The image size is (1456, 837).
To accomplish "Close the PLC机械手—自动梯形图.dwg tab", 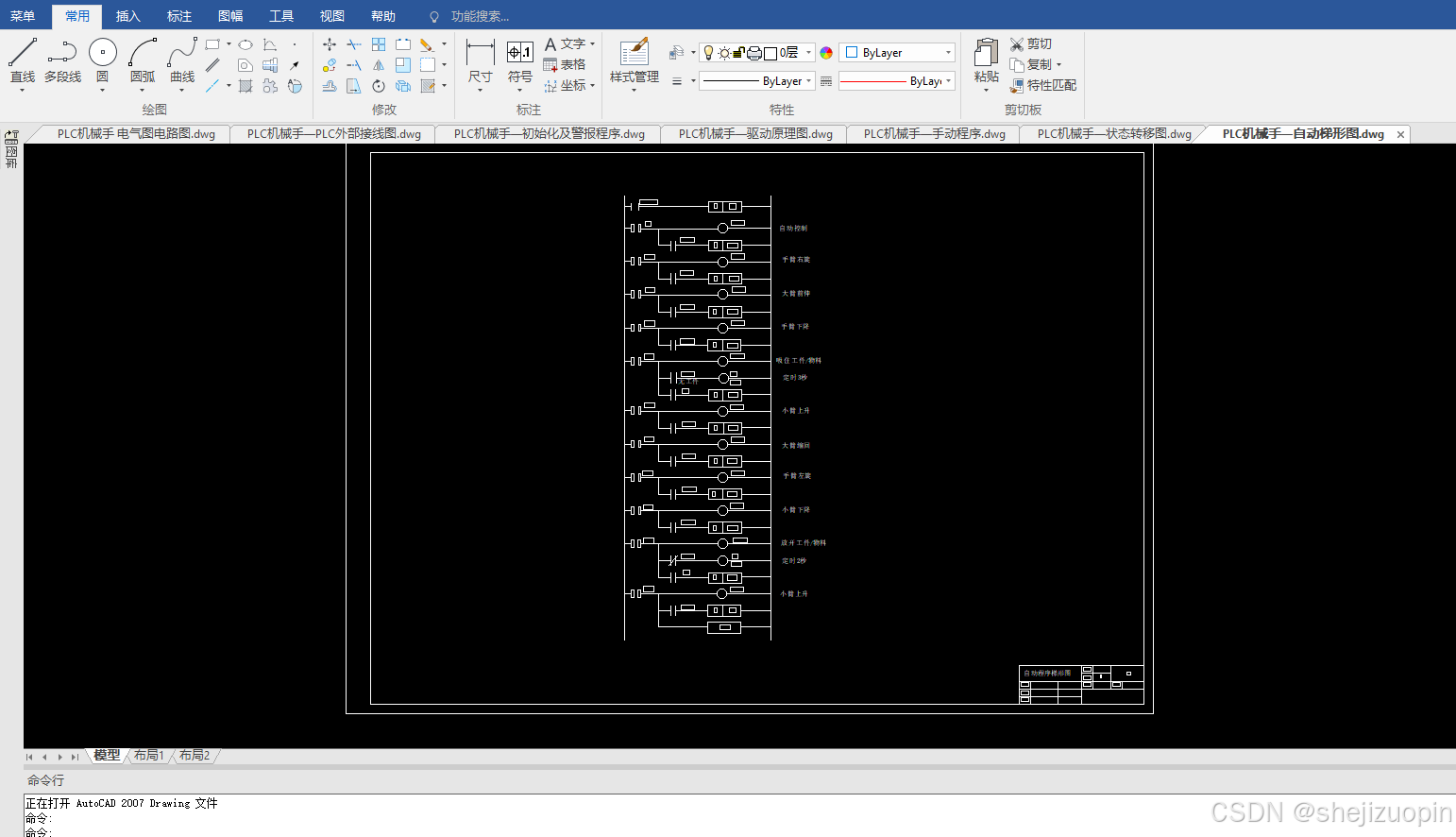I will click(x=1400, y=135).
